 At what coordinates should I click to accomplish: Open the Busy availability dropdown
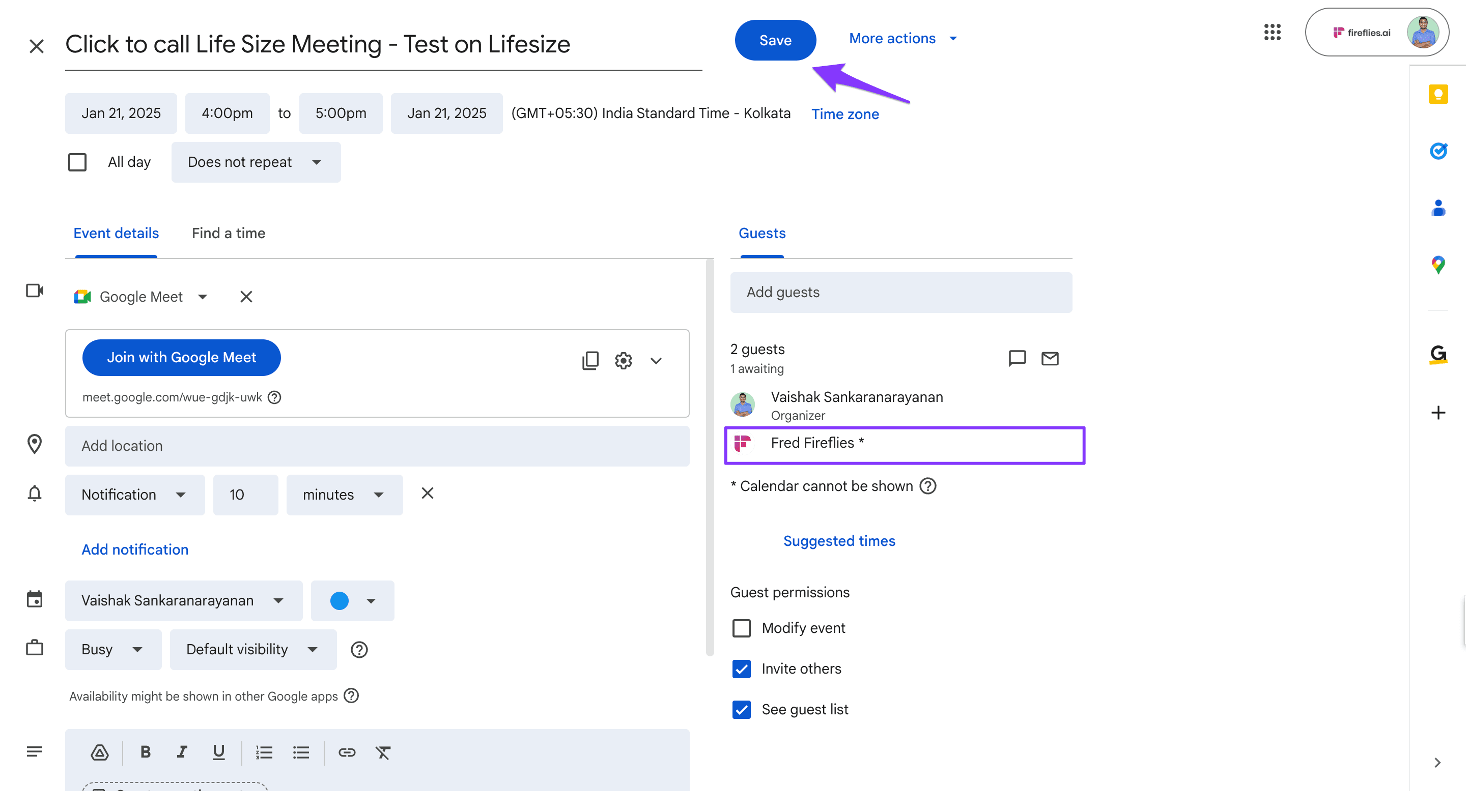pyautogui.click(x=113, y=649)
